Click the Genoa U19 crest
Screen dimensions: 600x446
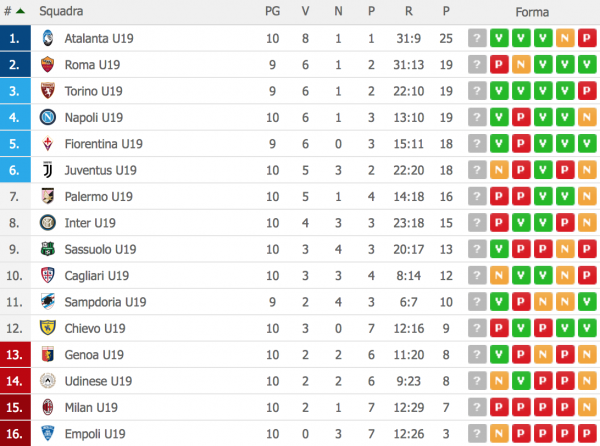point(47,354)
